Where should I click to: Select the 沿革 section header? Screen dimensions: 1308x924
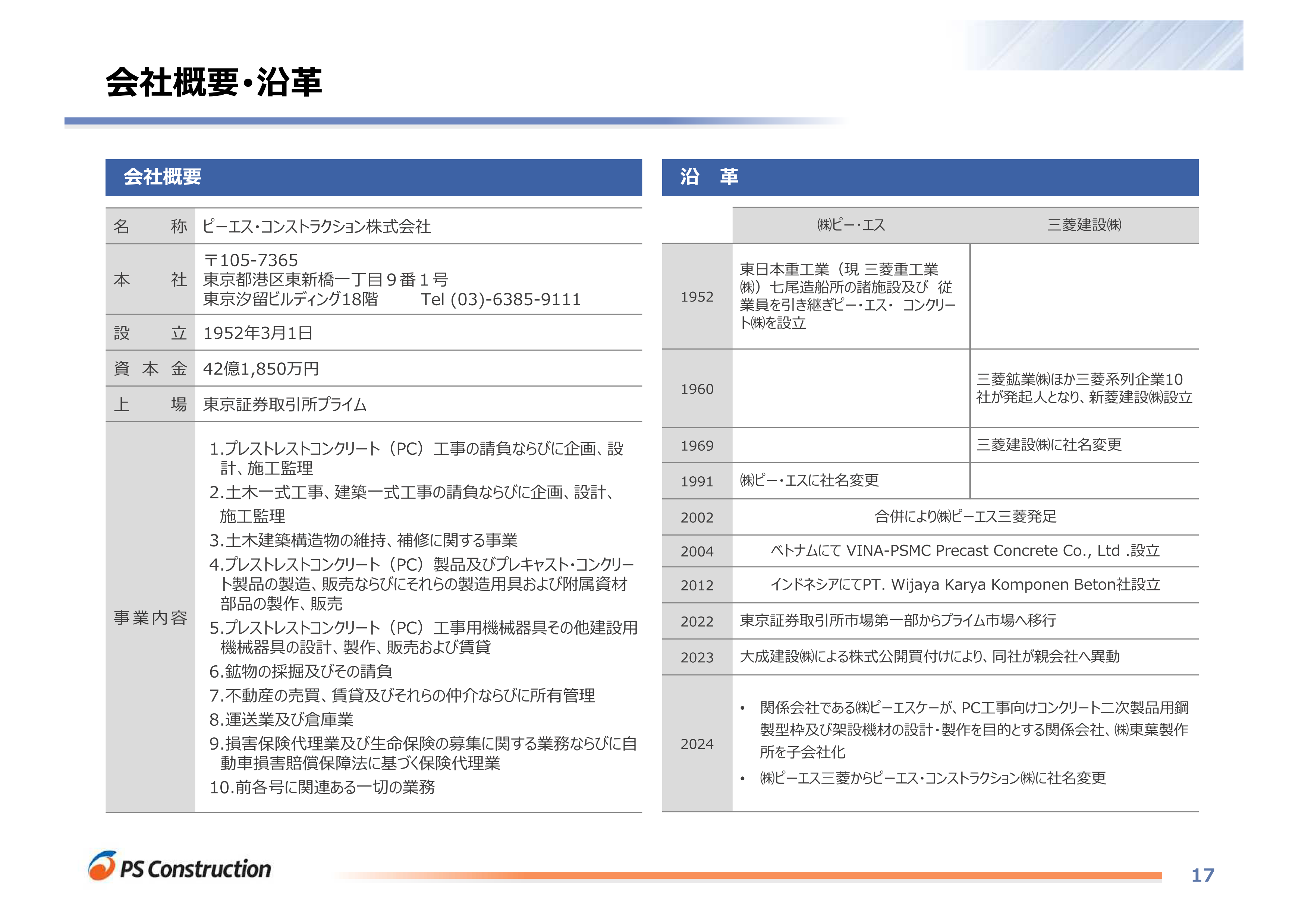[930, 177]
